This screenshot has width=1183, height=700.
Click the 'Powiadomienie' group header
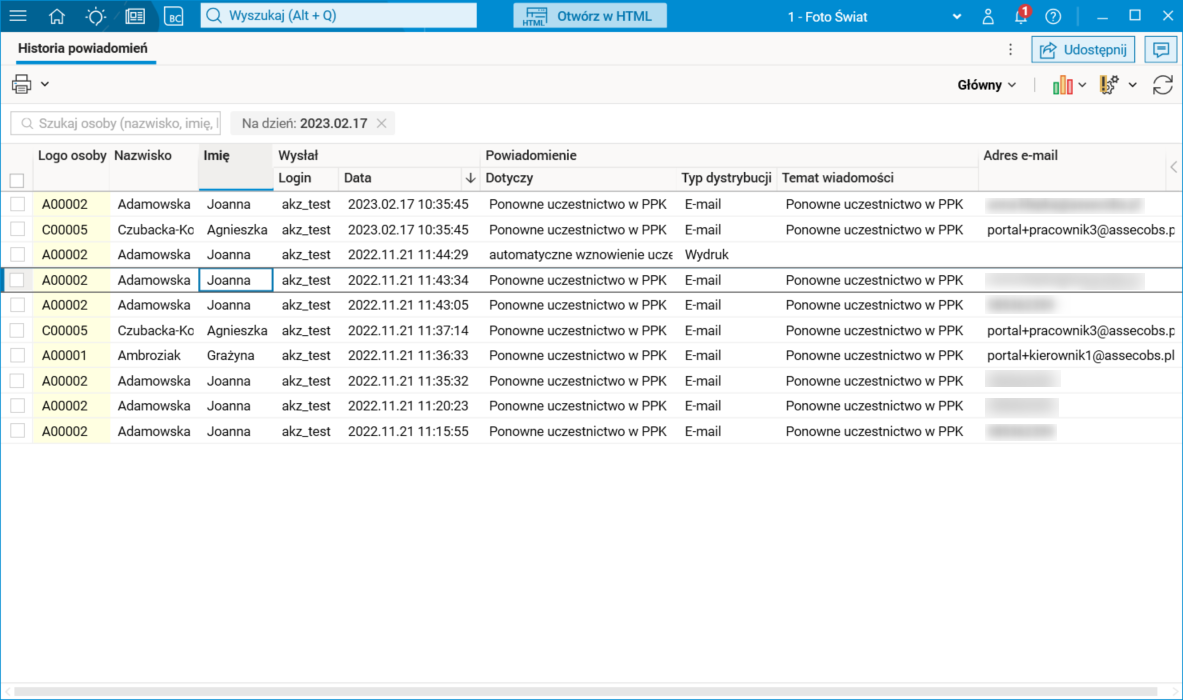(531, 155)
